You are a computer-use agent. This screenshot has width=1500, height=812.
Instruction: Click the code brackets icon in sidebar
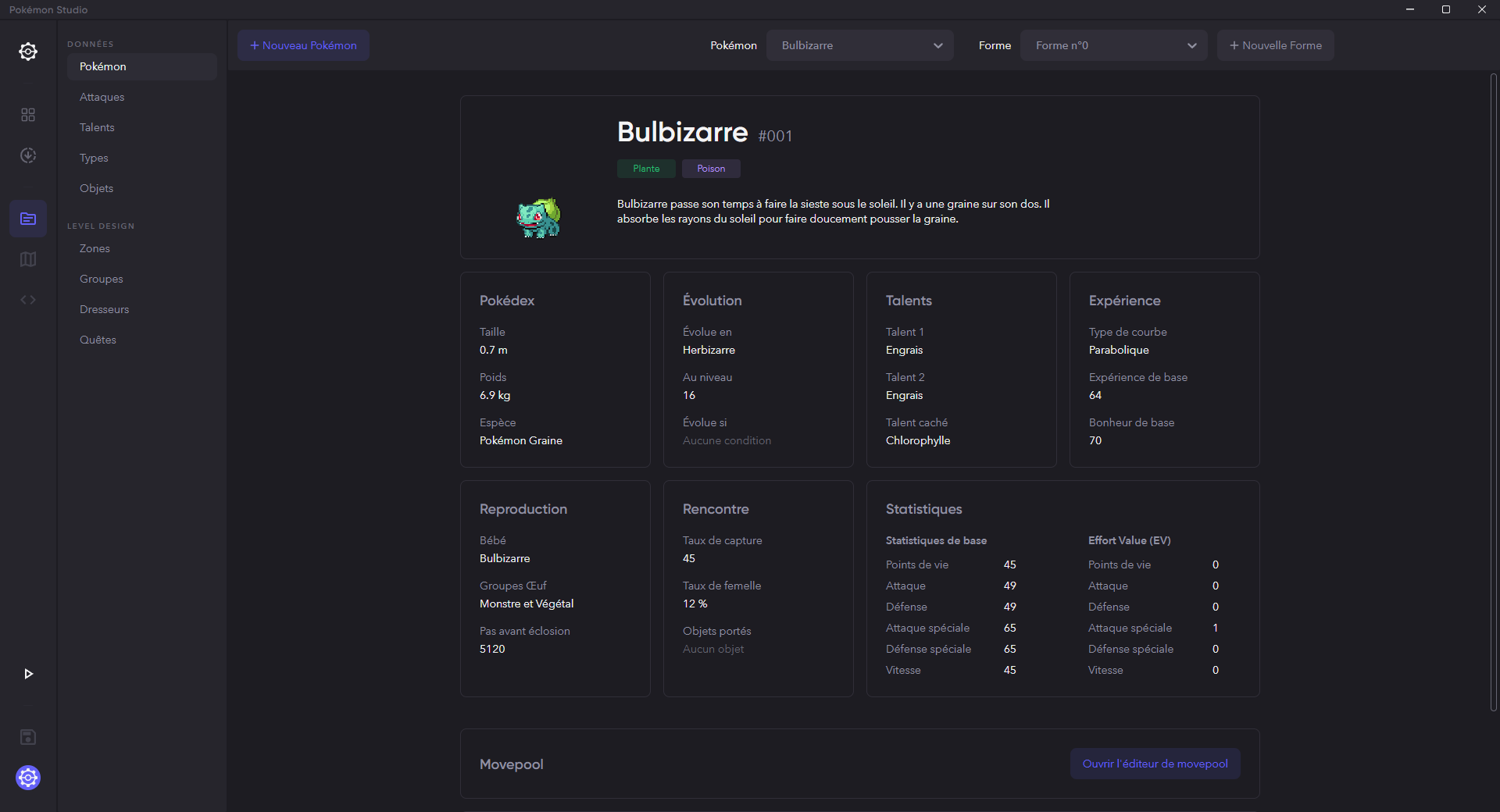click(28, 300)
